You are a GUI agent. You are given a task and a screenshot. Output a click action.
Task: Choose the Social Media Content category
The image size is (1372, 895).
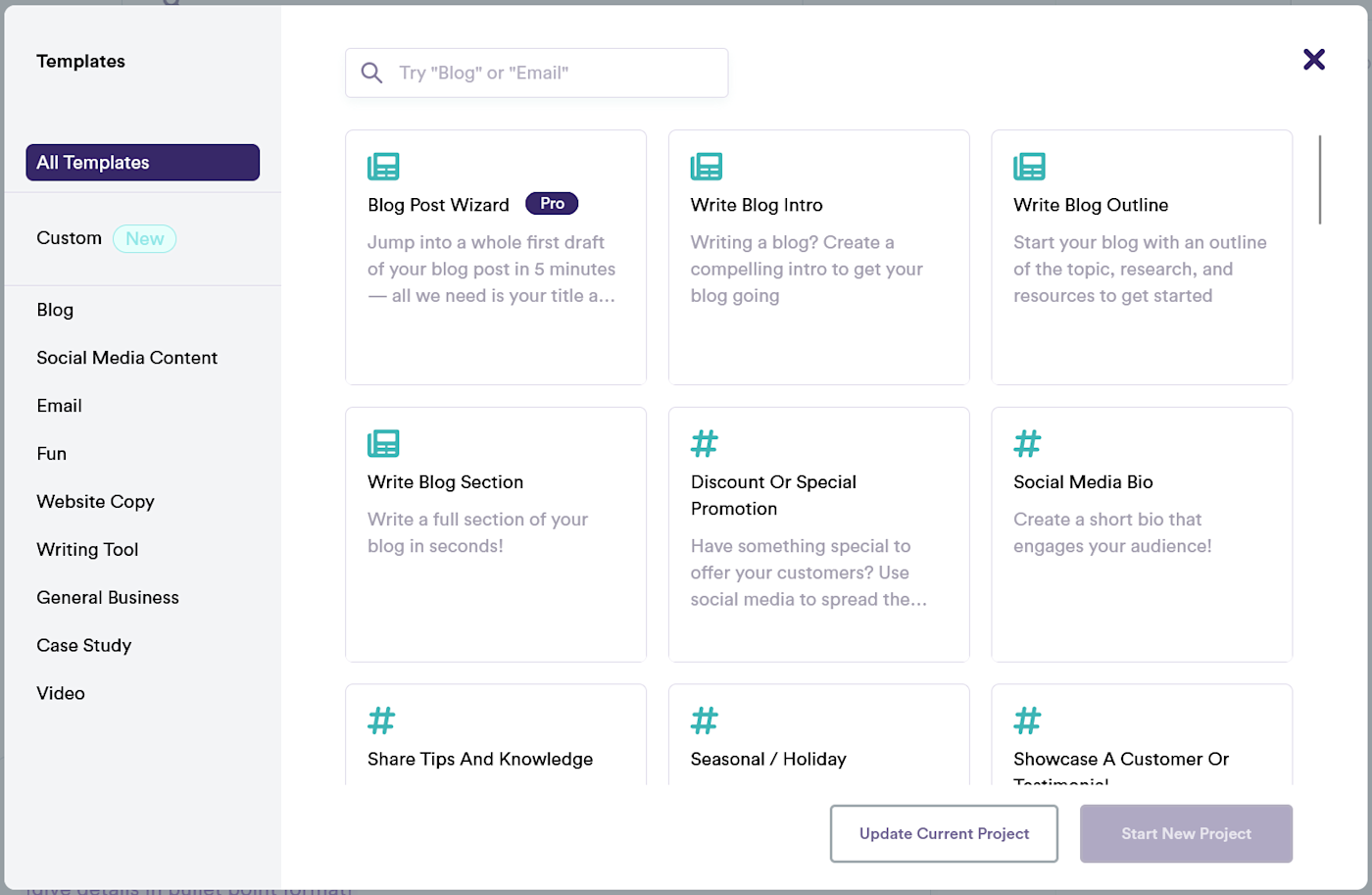pos(127,358)
